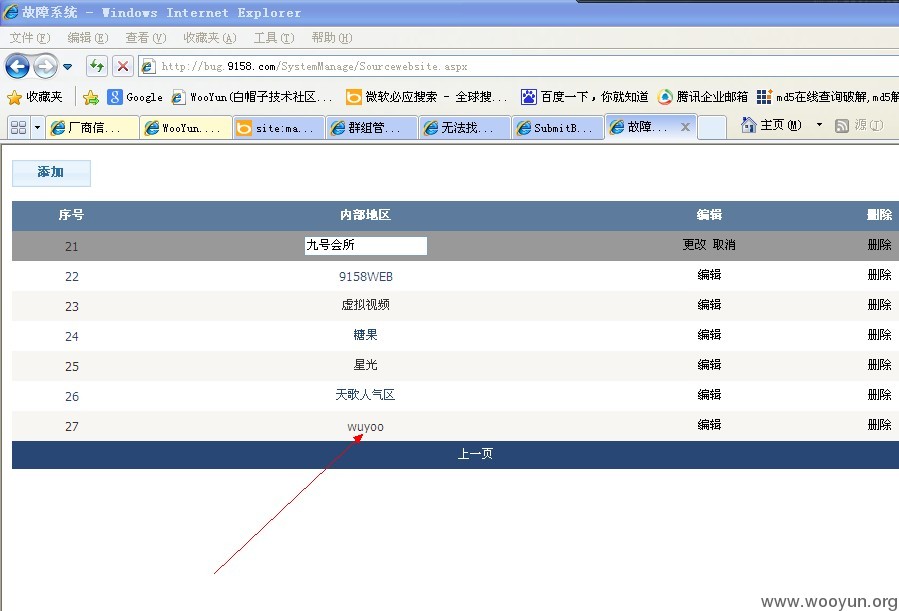The height and width of the screenshot is (611, 899).
Task: Switch to the 群组管... tab
Action: 372,127
